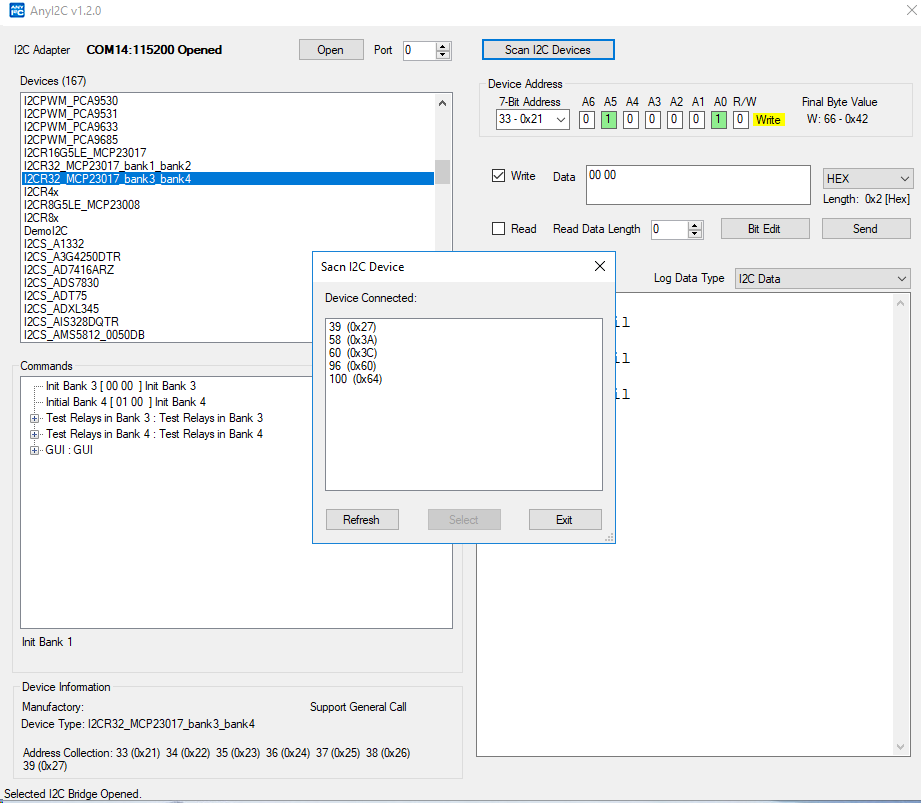The image size is (921, 803).
Task: Toggle the R/W bit box
Action: (740, 119)
